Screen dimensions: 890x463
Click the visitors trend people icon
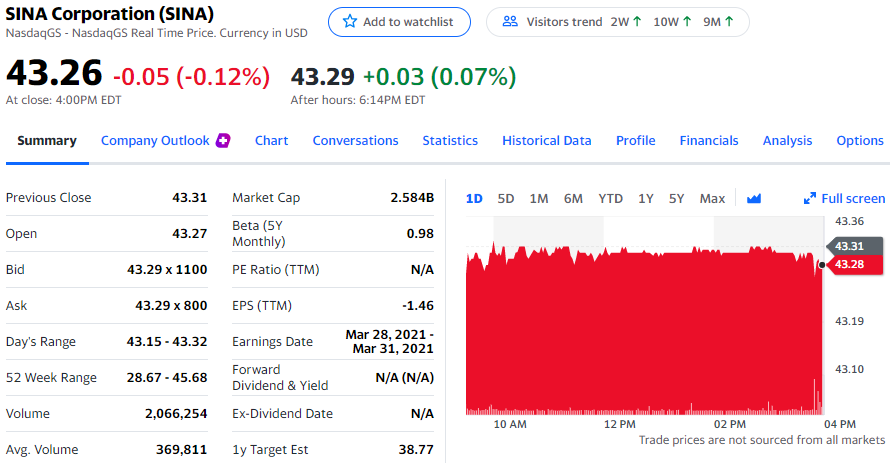(510, 22)
